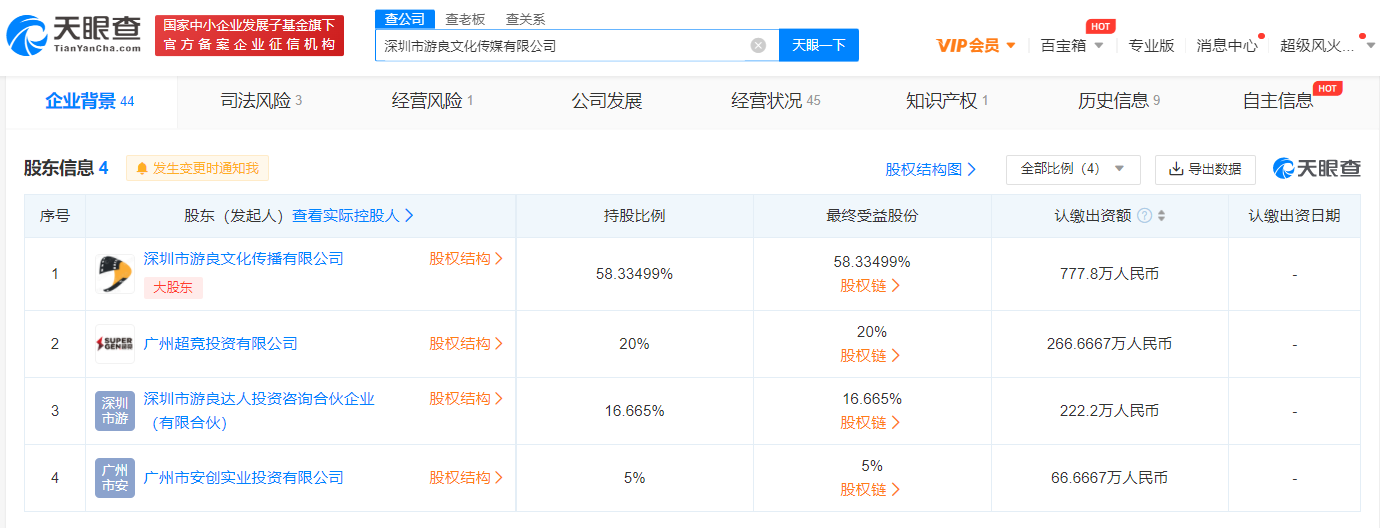Click the TianYanCha logo at top left

[x=74, y=35]
